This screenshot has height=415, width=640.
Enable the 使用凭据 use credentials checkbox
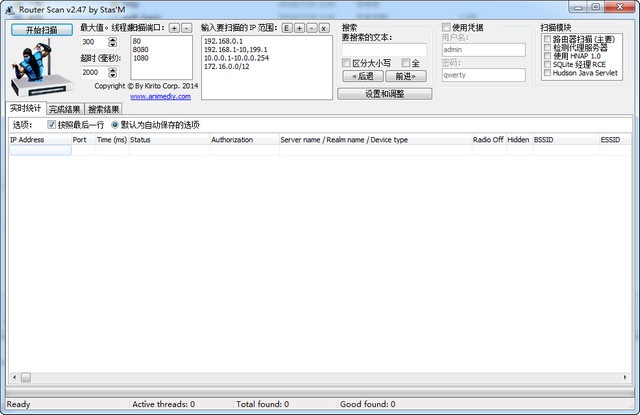(446, 27)
